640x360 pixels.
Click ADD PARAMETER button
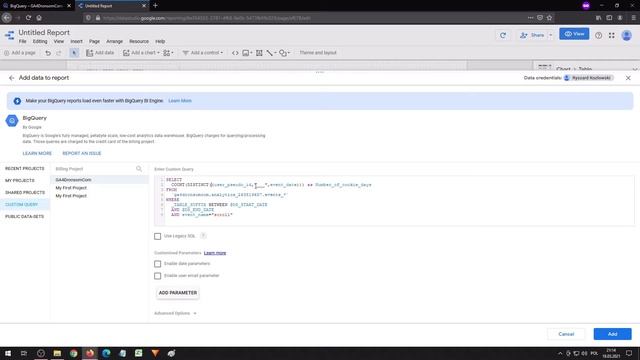click(178, 293)
